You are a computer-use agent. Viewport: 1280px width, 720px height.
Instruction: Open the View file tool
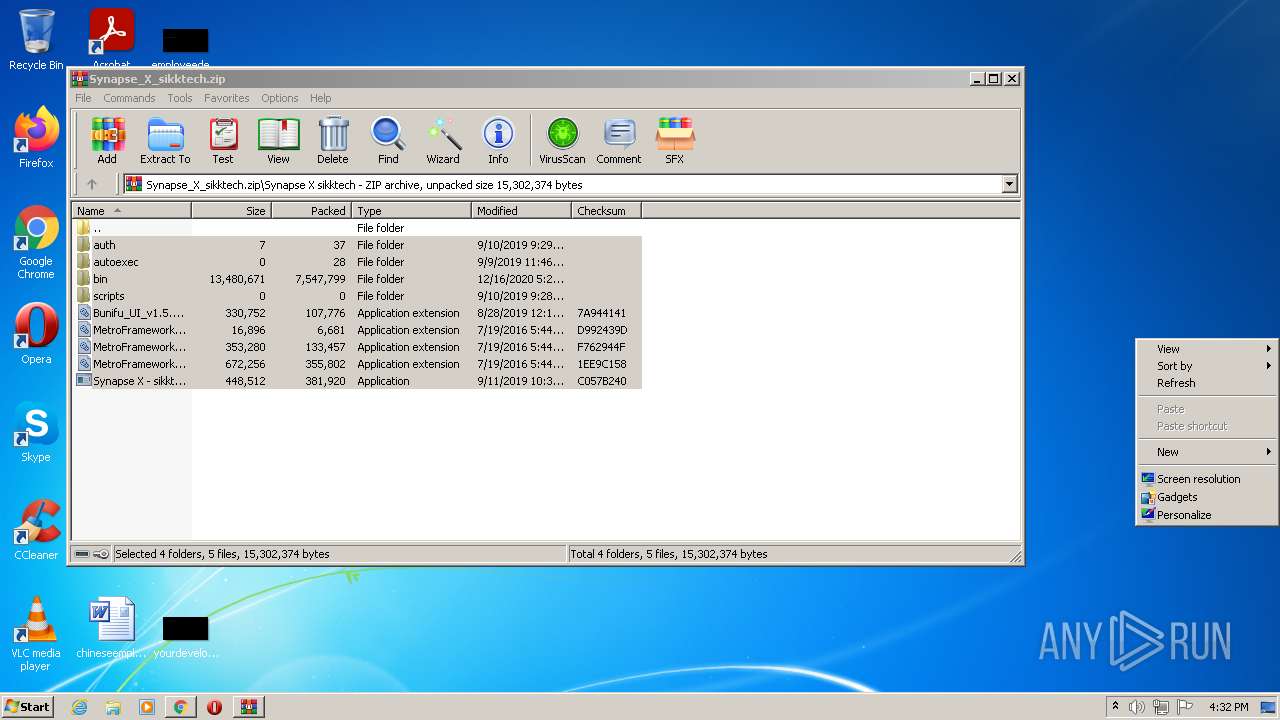click(278, 141)
